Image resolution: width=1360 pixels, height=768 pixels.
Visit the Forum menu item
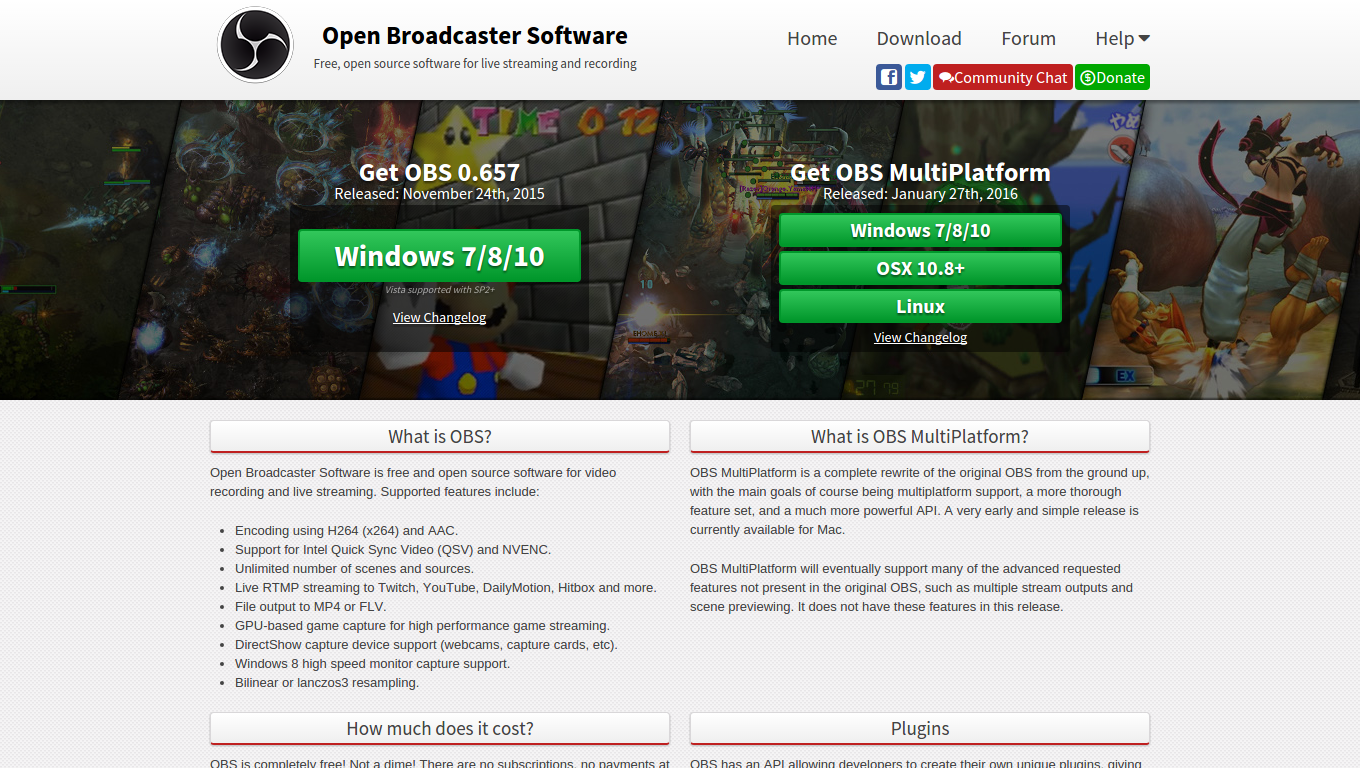pos(1028,38)
